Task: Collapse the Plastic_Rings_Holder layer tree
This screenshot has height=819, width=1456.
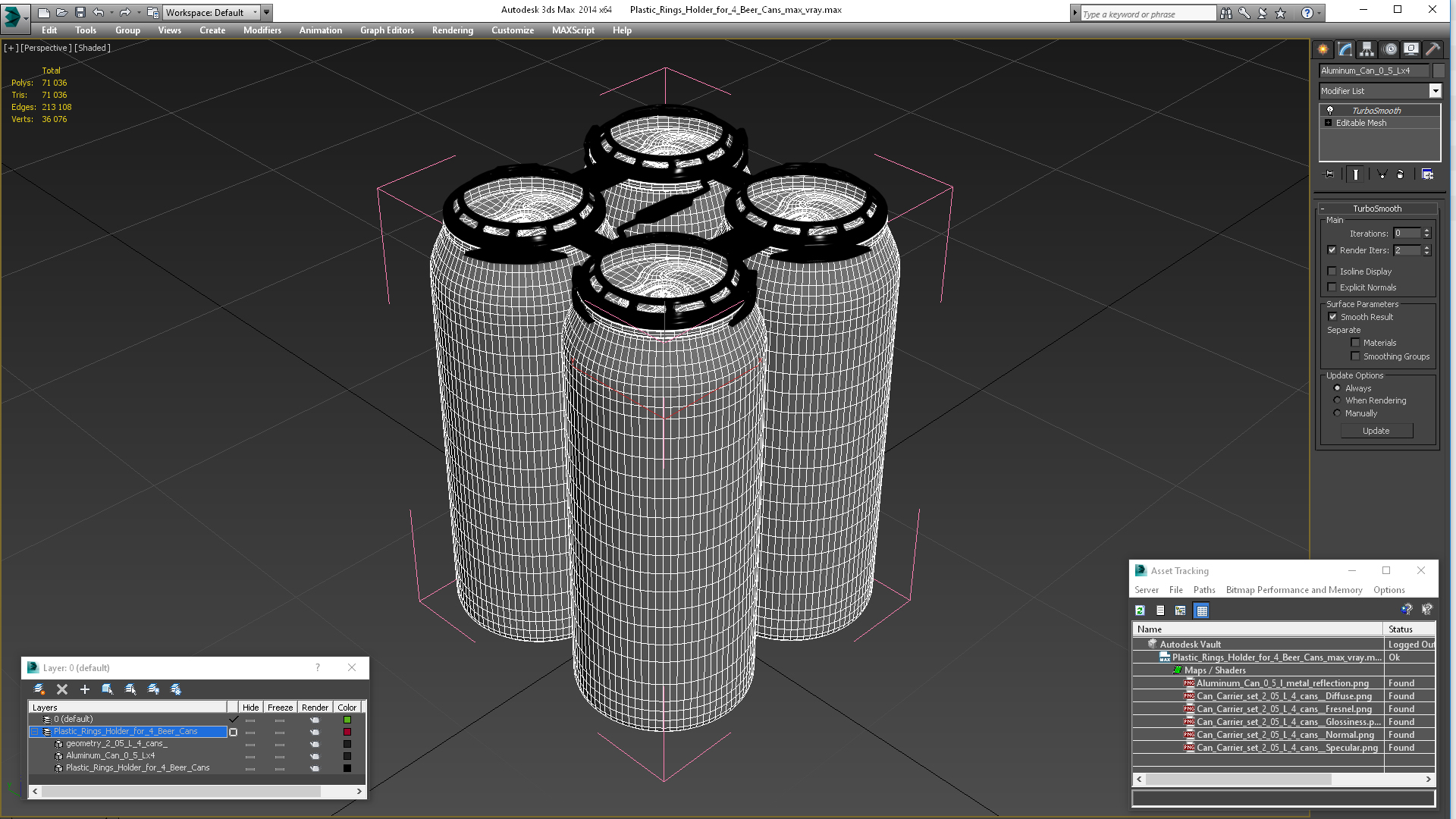Action: pyautogui.click(x=34, y=732)
